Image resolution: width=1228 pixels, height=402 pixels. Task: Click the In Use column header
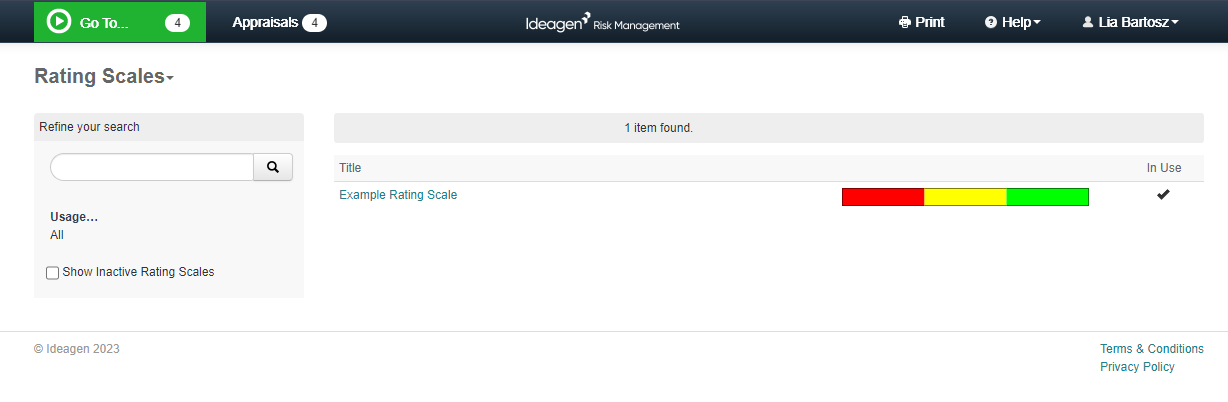click(x=1164, y=168)
